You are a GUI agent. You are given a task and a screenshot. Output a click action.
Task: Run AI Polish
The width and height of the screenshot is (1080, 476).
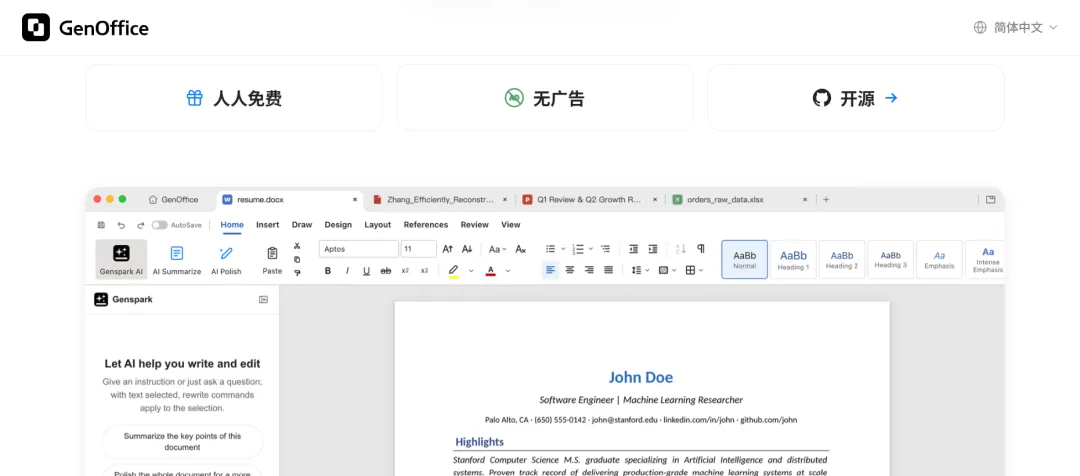point(226,260)
